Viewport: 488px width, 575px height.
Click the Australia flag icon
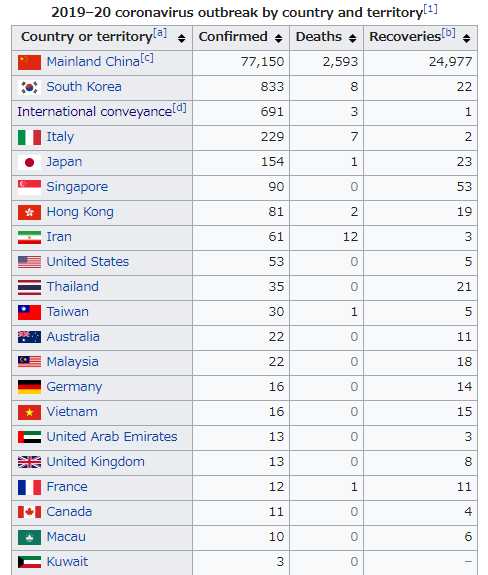click(29, 337)
